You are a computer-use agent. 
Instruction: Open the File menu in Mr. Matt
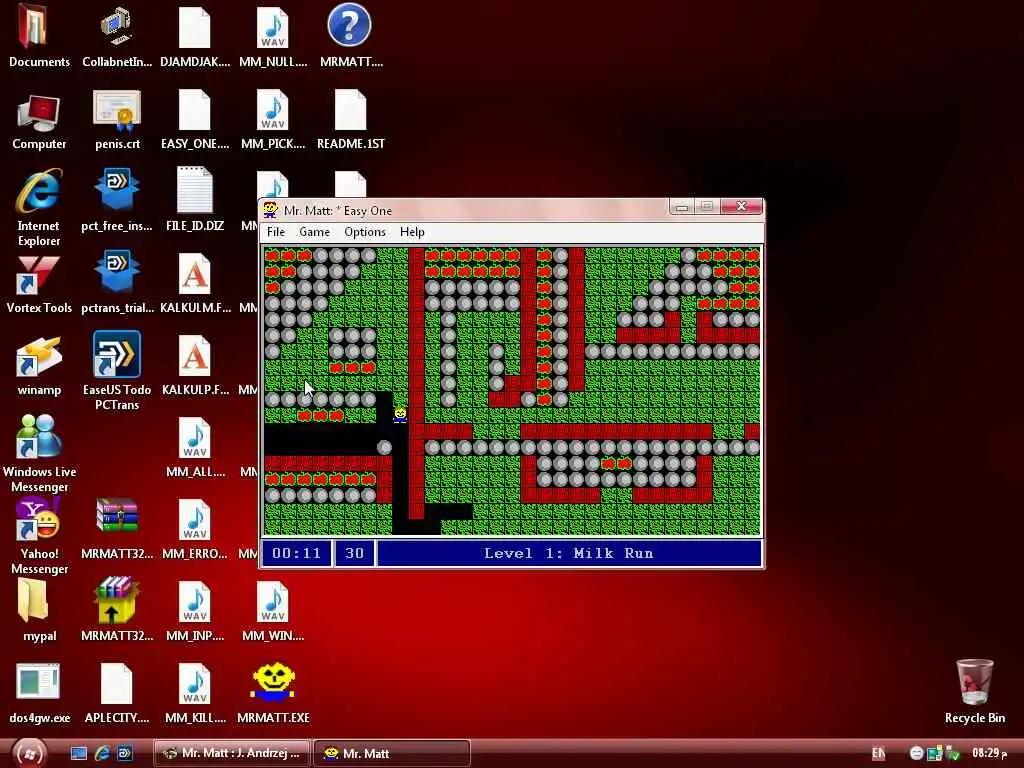point(276,232)
